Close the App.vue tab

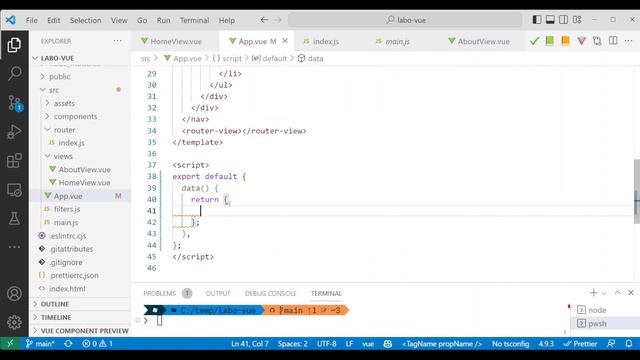285,41
